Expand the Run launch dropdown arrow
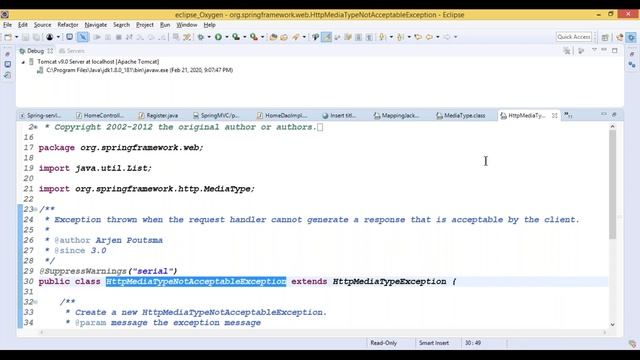This screenshot has height=360, width=640. tap(227, 37)
